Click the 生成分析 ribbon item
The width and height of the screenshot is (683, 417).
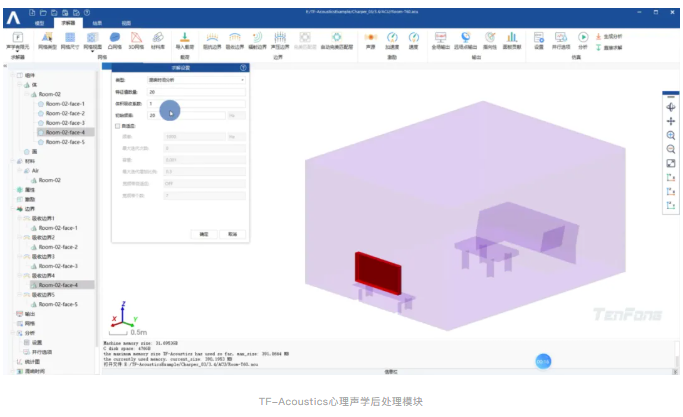[x=609, y=37]
